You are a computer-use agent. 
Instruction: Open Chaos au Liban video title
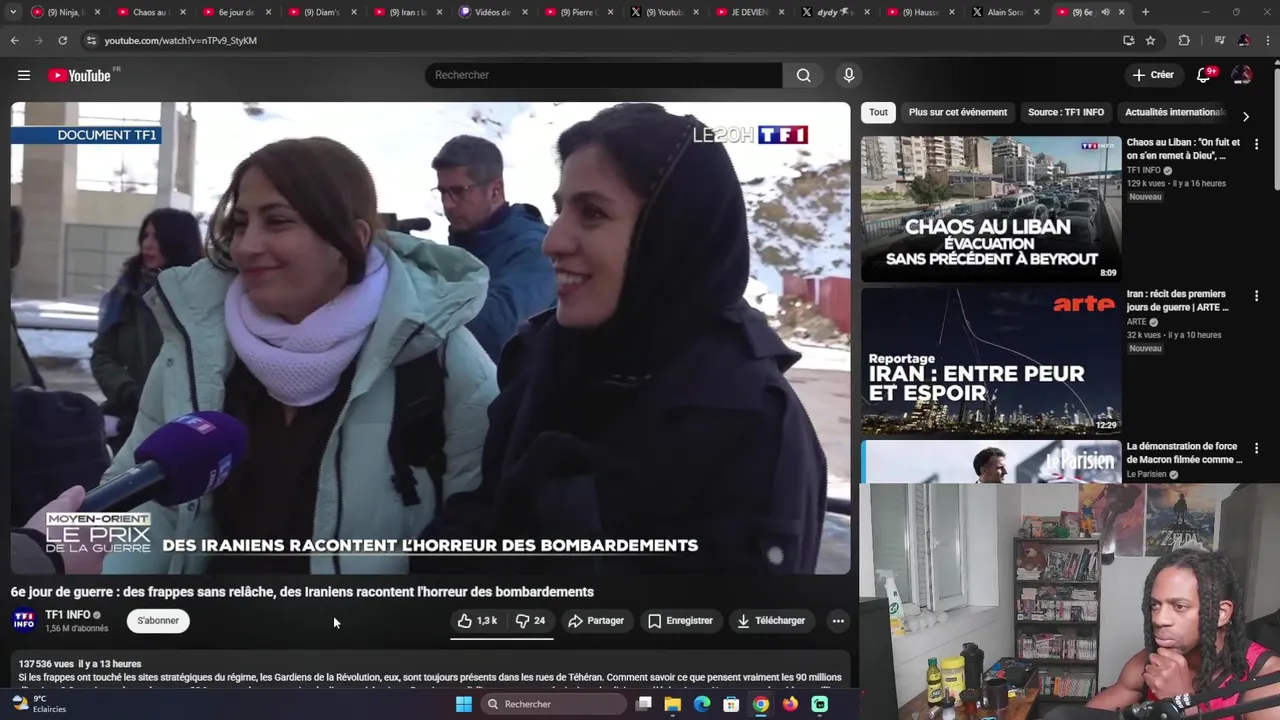point(1183,149)
